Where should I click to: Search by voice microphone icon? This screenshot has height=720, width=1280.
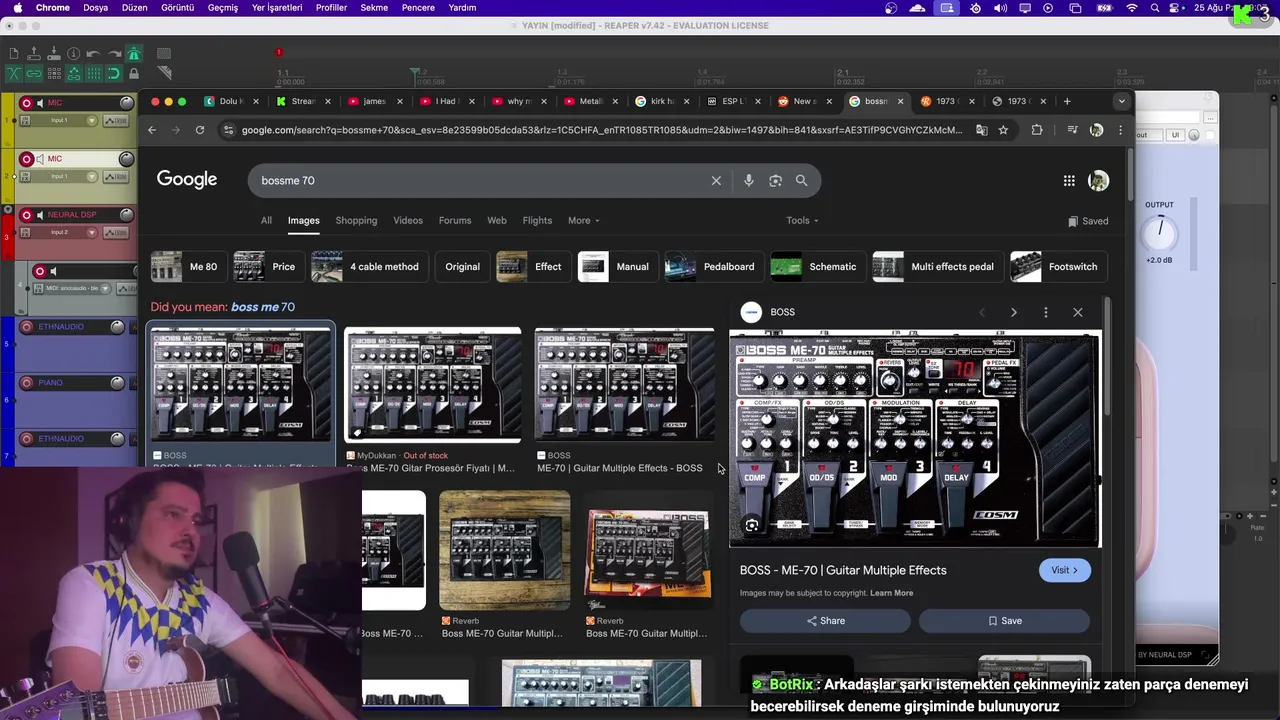(749, 181)
